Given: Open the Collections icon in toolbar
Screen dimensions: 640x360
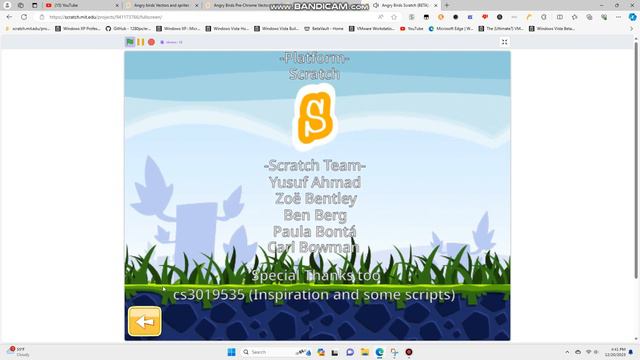Looking at the screenshot, I should (x=589, y=17).
